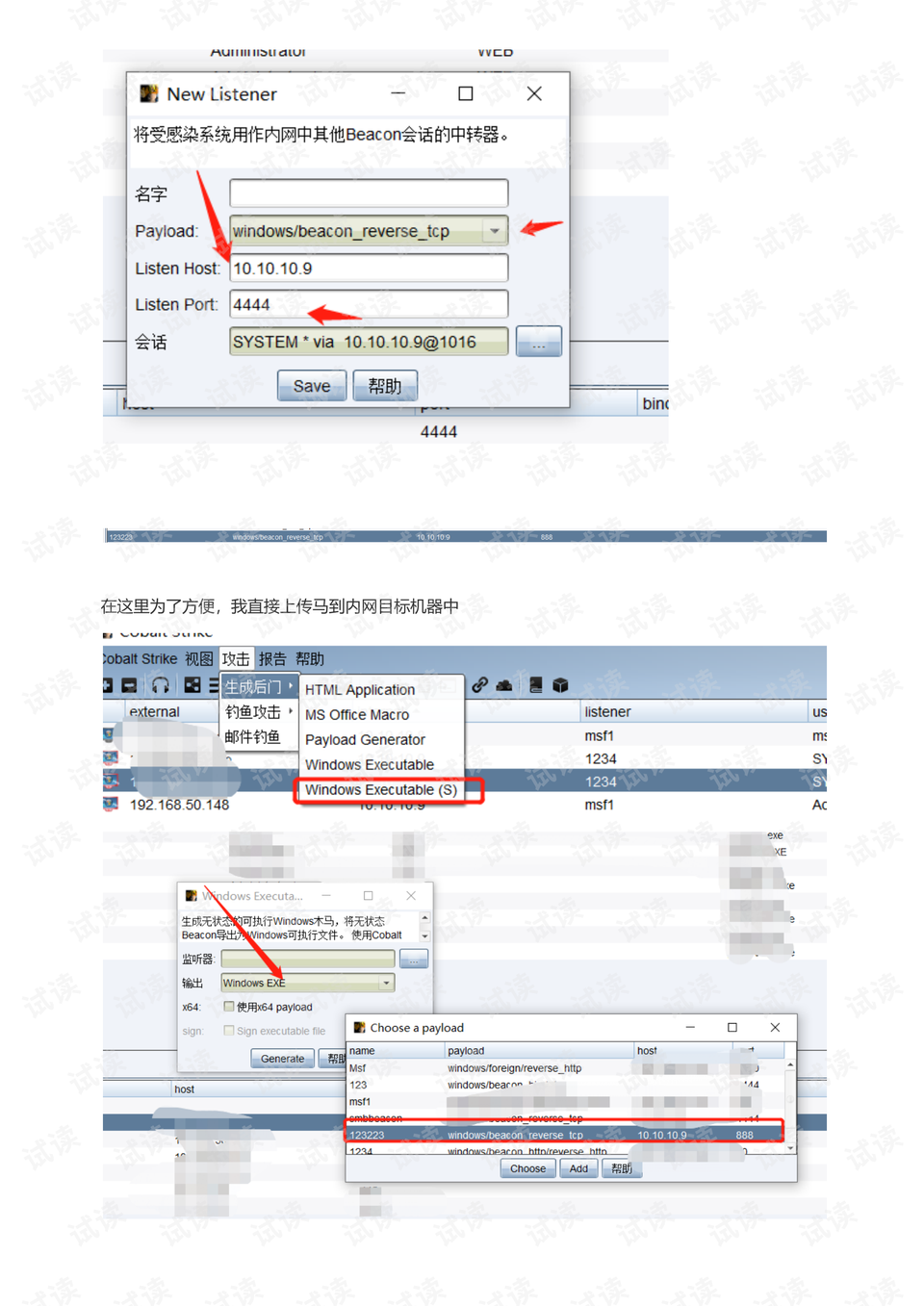Select the 123223 listener row

pyautogui.click(x=564, y=1136)
